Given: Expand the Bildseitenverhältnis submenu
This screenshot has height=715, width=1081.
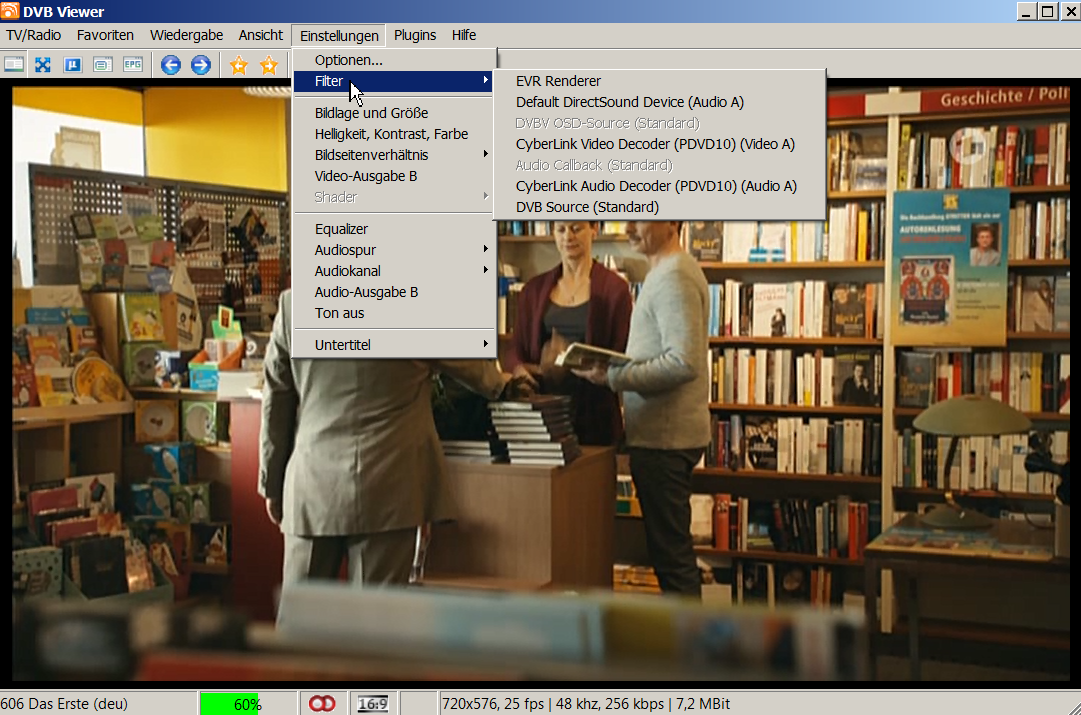Looking at the screenshot, I should [371, 155].
